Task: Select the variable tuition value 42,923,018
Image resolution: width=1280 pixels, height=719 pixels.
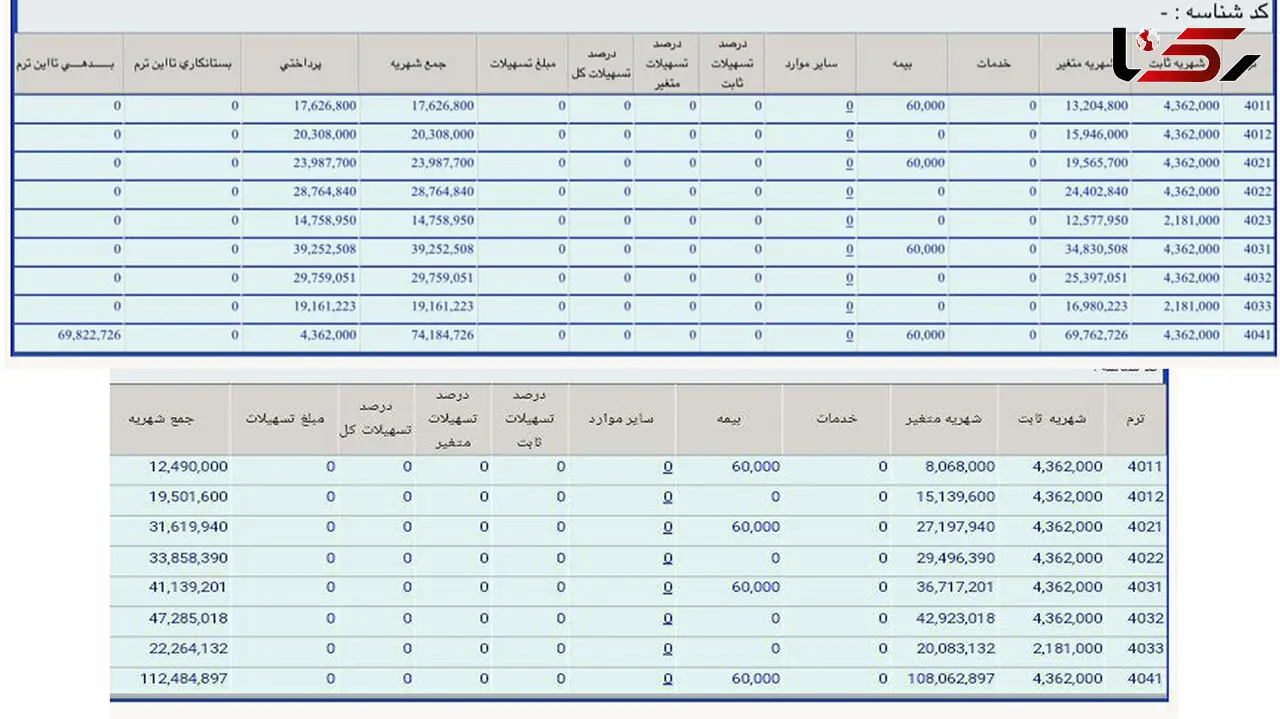Action: tap(957, 619)
